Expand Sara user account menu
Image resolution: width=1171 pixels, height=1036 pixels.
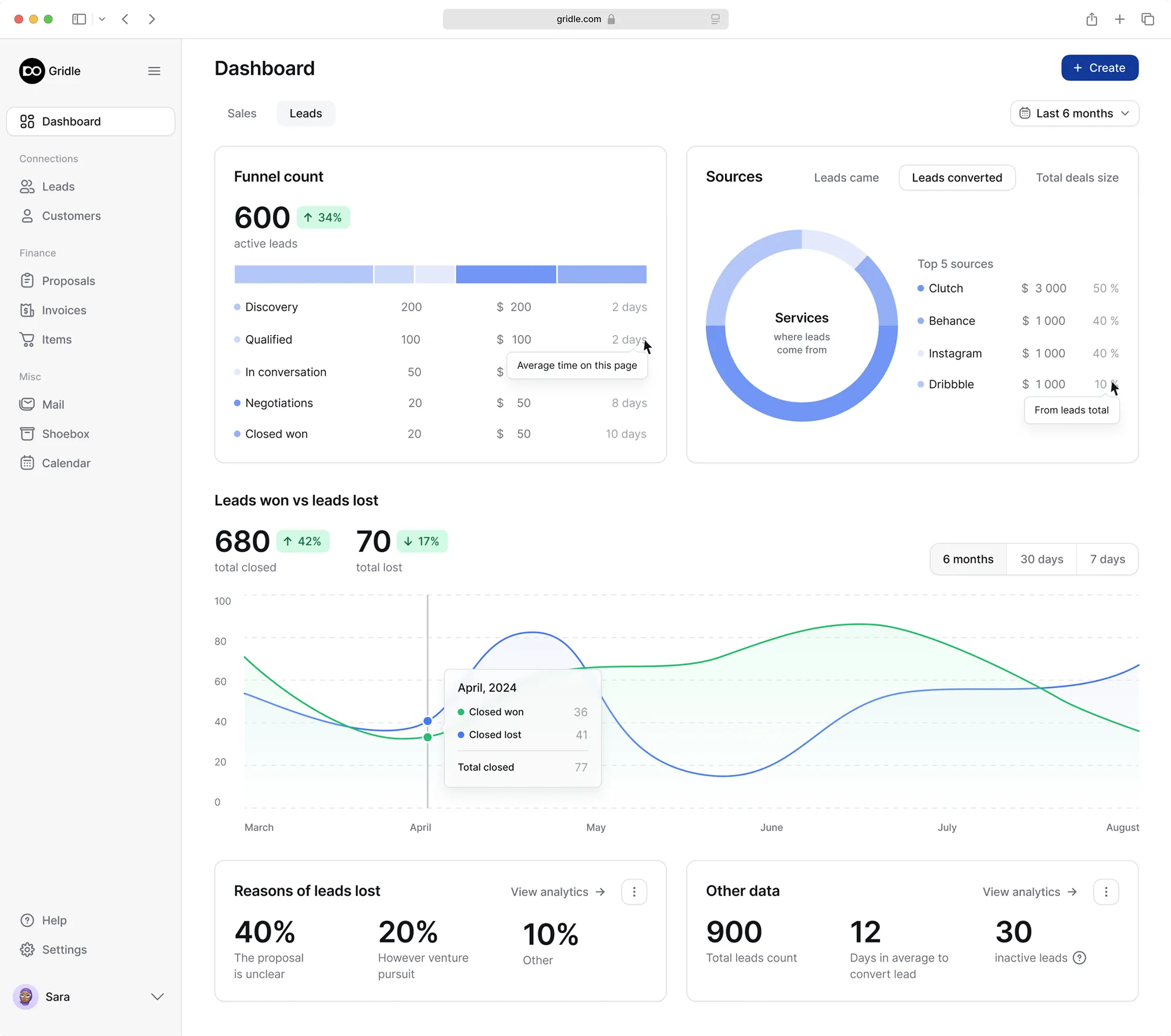click(x=157, y=997)
